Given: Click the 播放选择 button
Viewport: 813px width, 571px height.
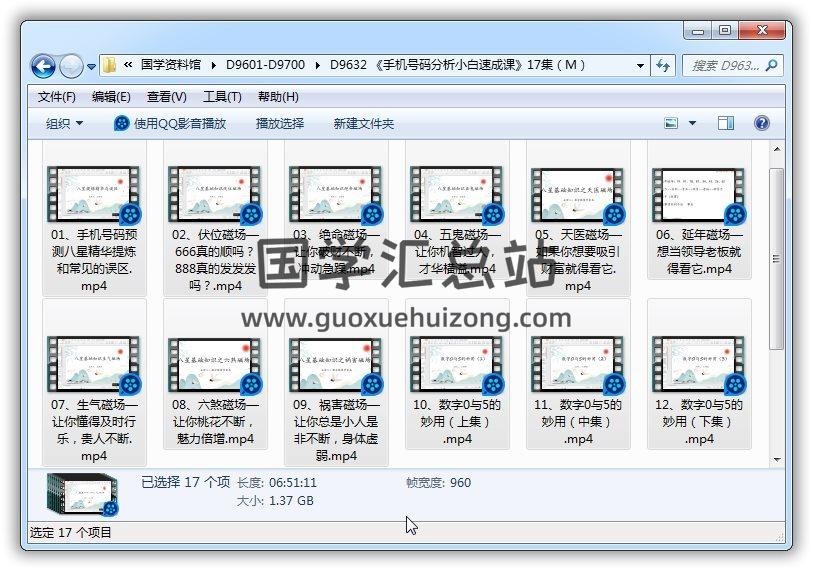Looking at the screenshot, I should pyautogui.click(x=279, y=123).
